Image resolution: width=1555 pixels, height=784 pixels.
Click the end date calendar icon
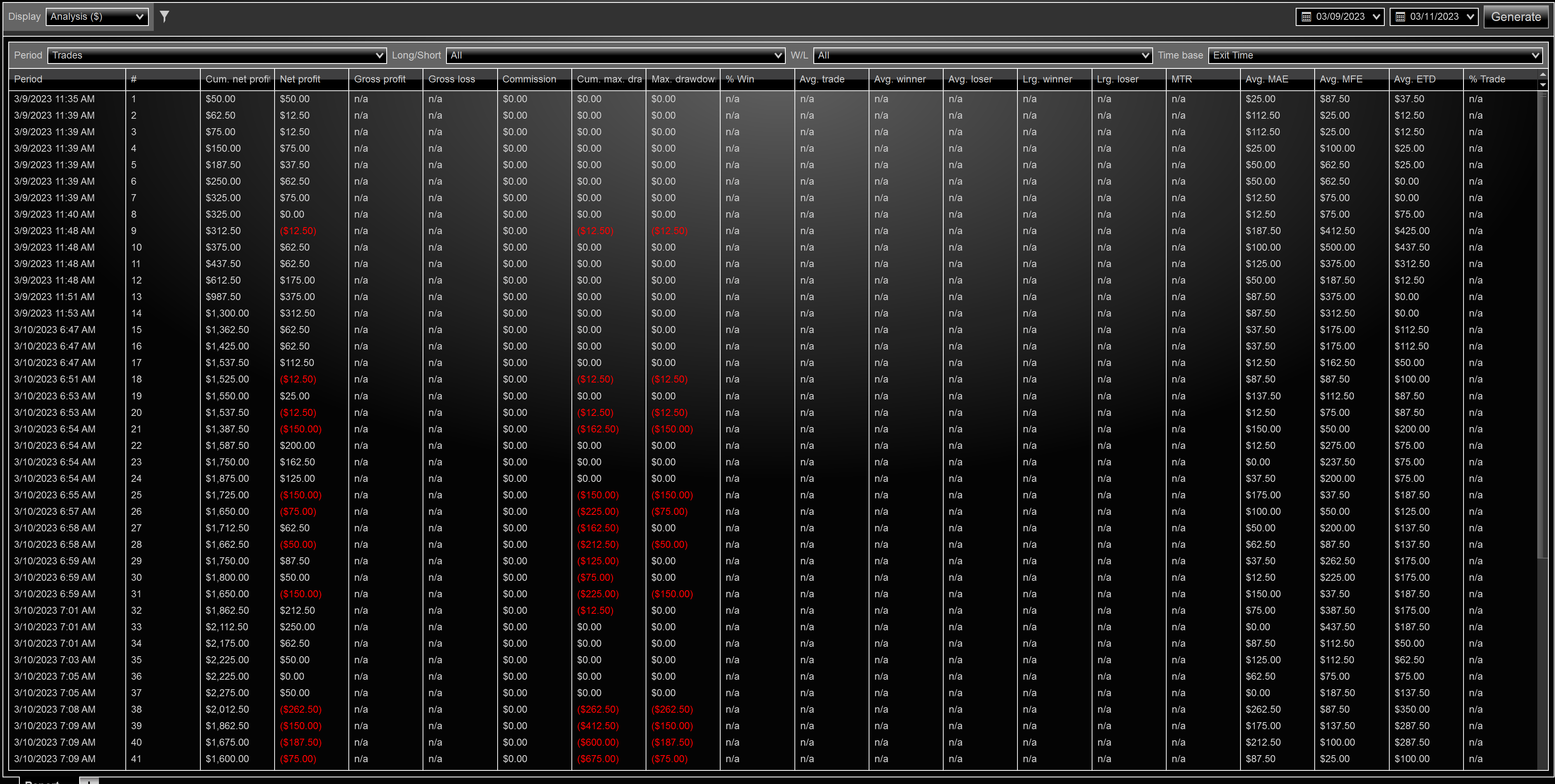click(x=1400, y=17)
